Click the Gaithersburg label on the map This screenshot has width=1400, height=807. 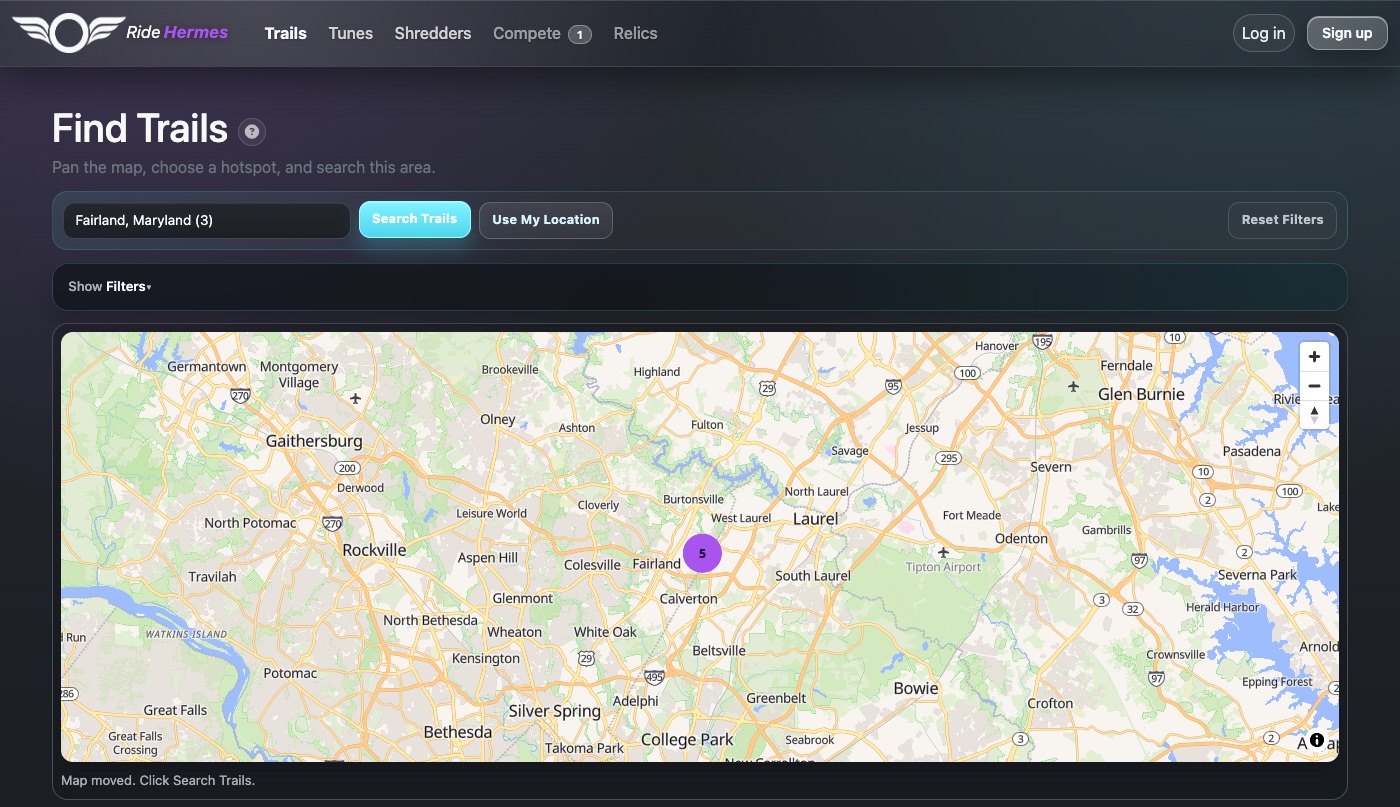tap(314, 441)
